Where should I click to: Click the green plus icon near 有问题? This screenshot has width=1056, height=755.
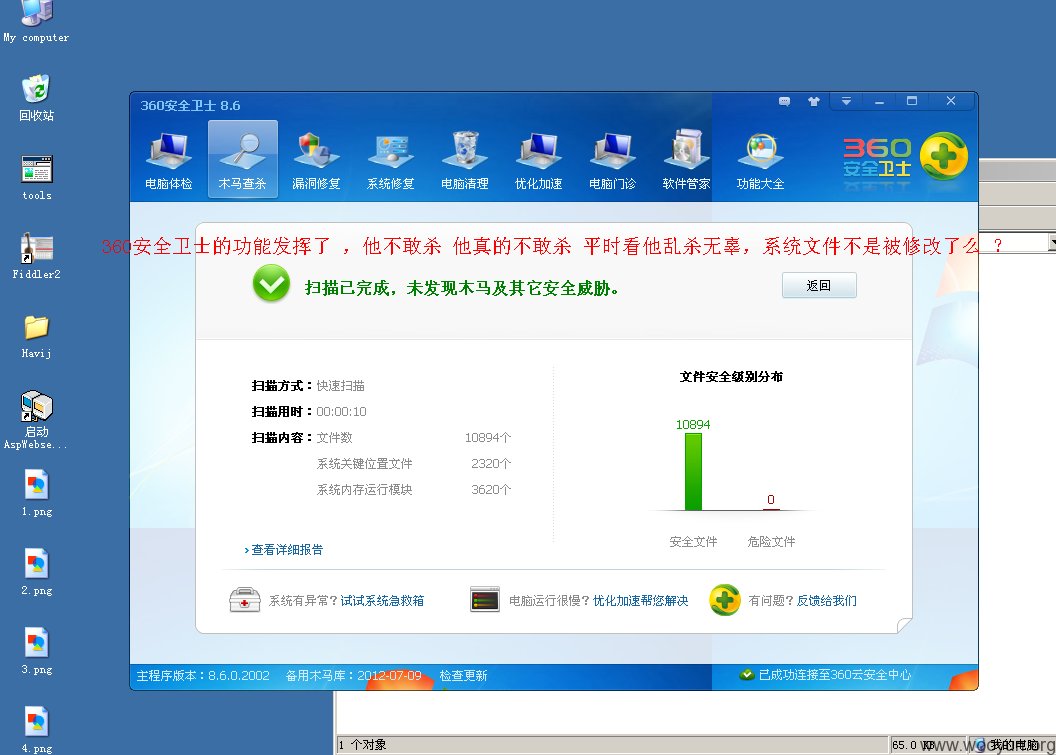pyautogui.click(x=725, y=599)
